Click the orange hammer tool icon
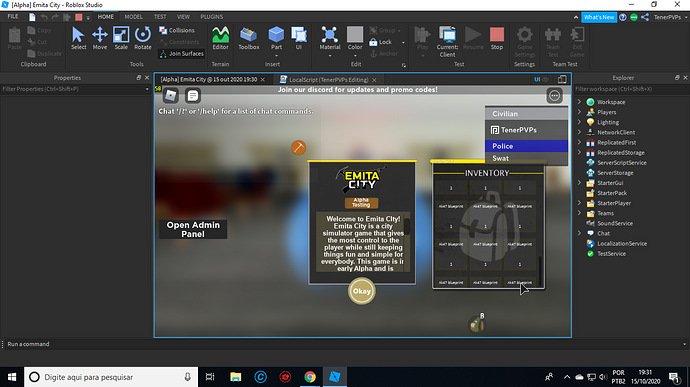The image size is (690, 387). (x=298, y=147)
